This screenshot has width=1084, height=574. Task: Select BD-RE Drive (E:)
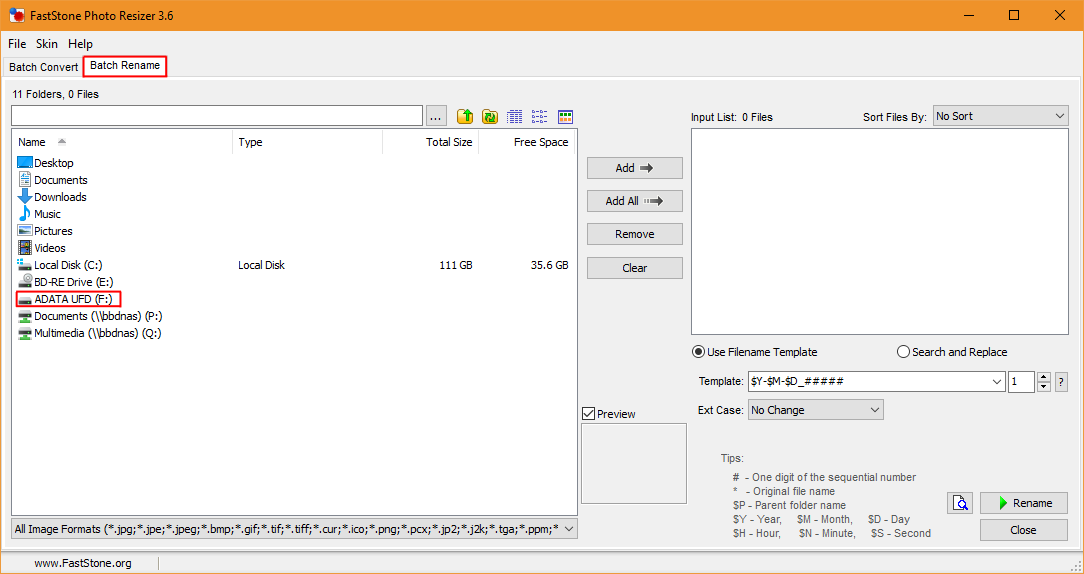[65, 282]
